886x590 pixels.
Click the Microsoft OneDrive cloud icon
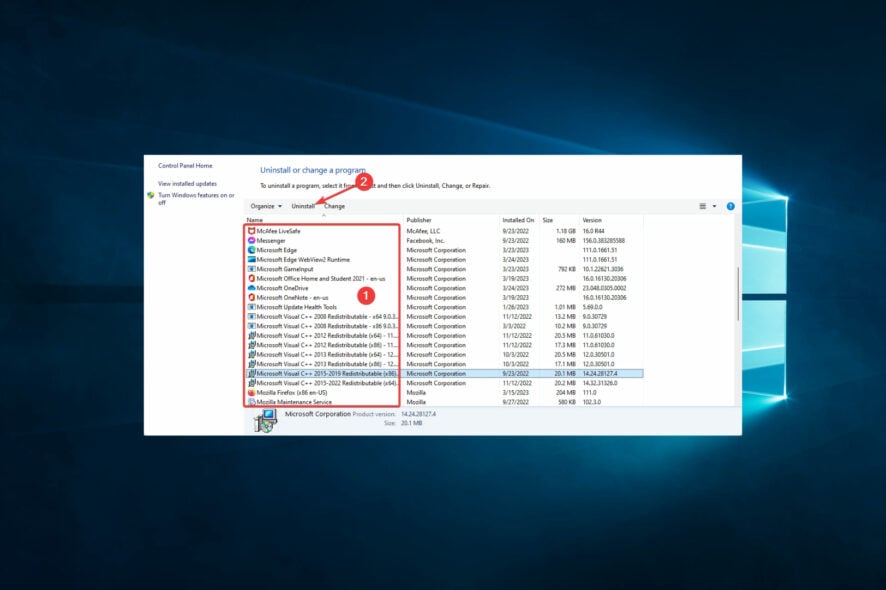tap(251, 288)
